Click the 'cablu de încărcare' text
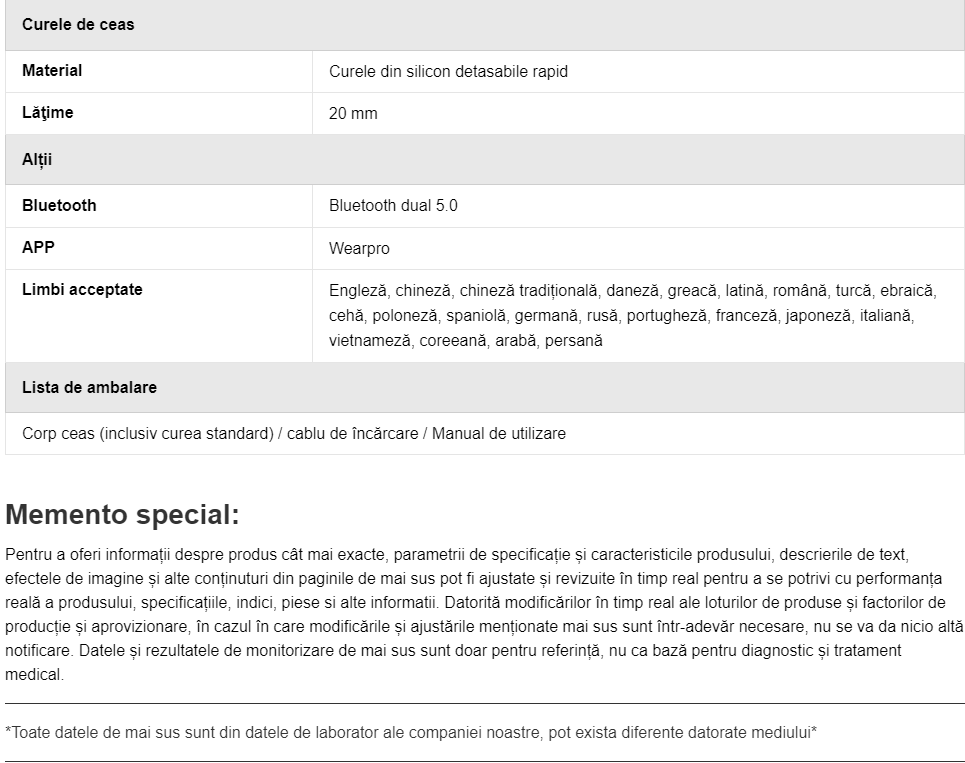 pyautogui.click(x=353, y=434)
